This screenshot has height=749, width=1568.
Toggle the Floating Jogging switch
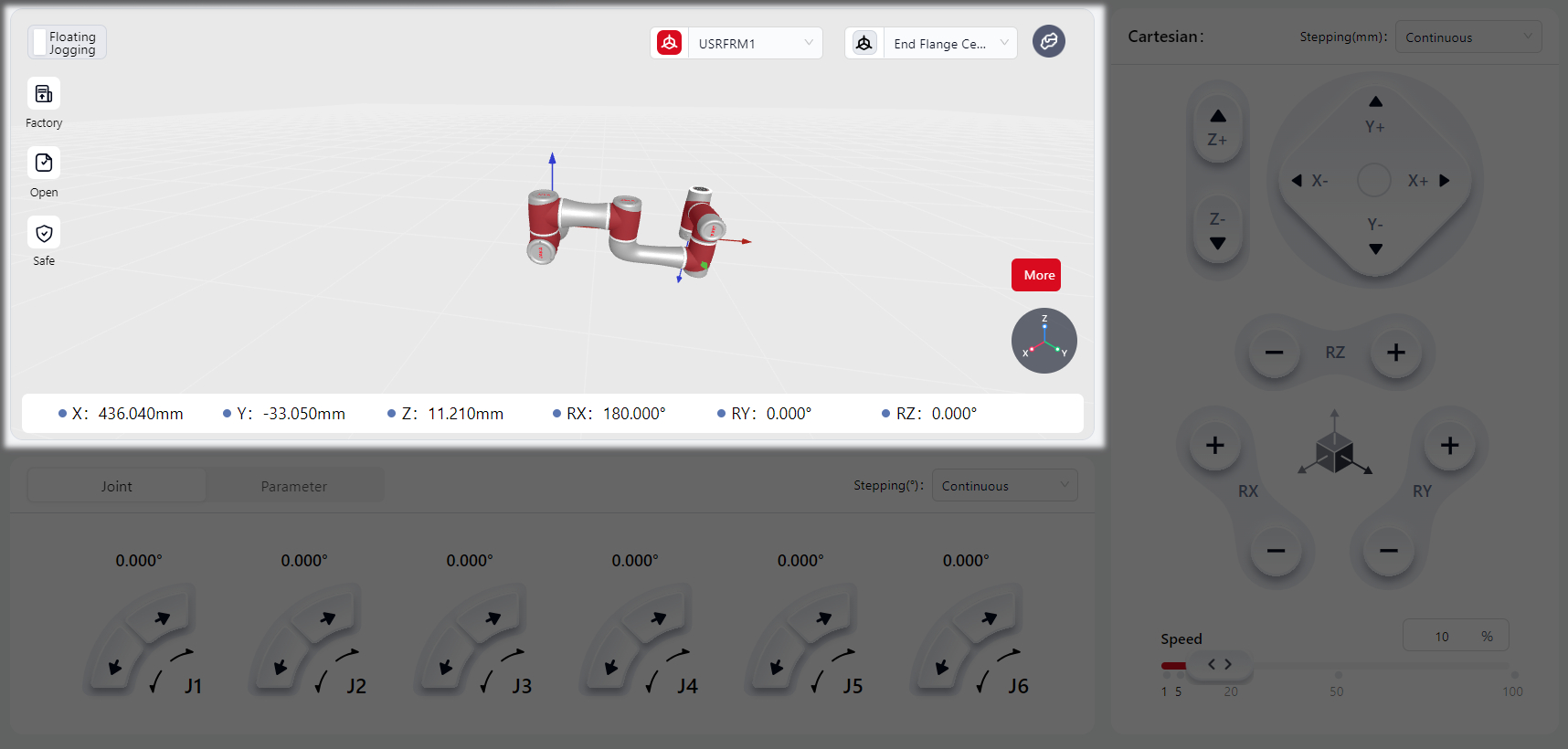click(x=40, y=42)
